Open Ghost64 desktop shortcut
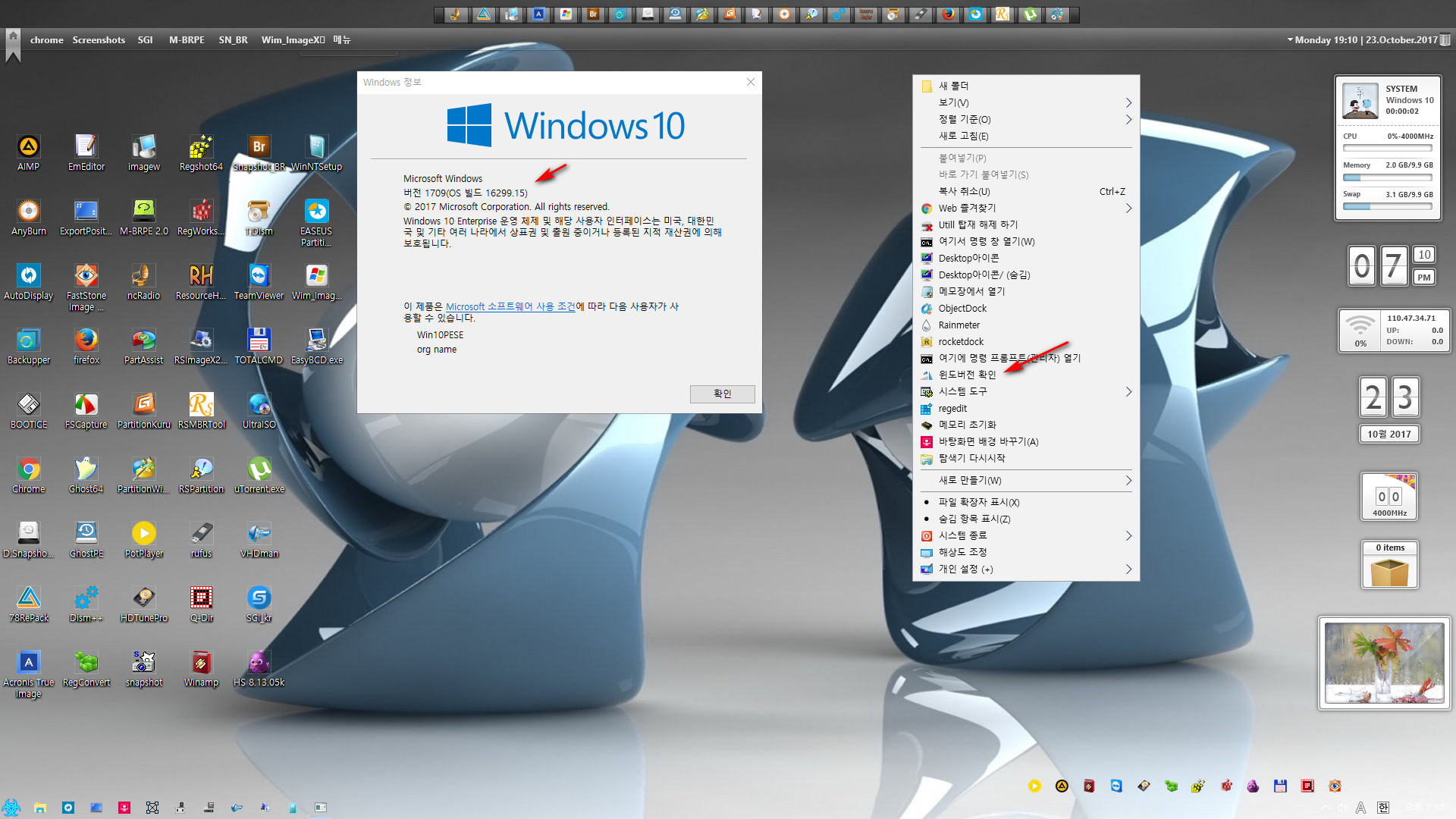 pos(86,475)
